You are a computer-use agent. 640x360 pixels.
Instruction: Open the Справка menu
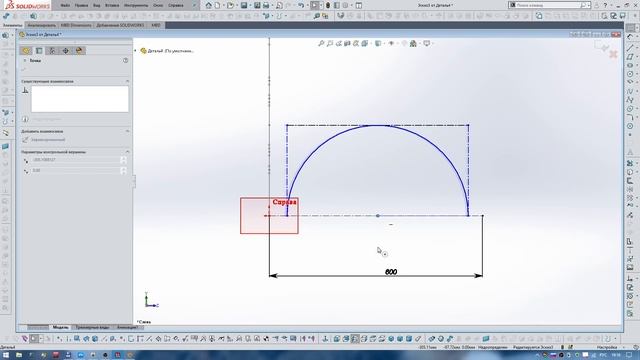tap(176, 5)
